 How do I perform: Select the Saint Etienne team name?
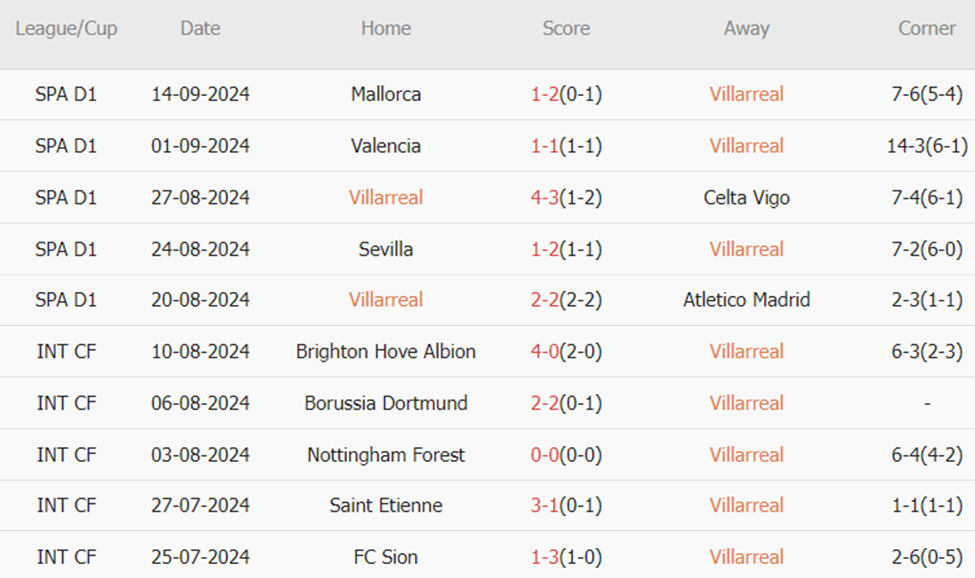click(x=386, y=506)
